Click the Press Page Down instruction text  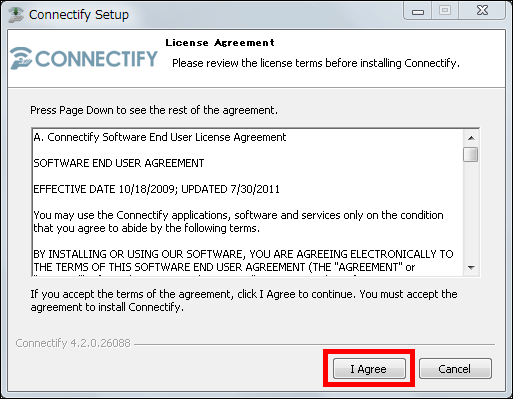pyautogui.click(x=154, y=110)
